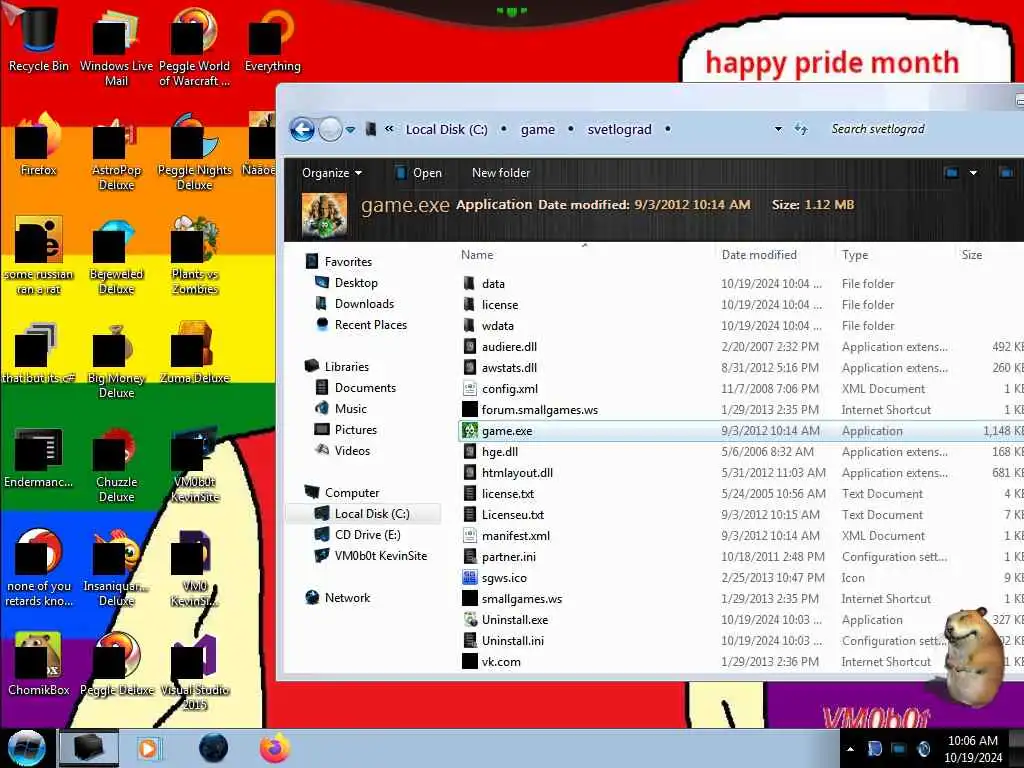This screenshot has width=1024, height=768.
Task: Select the file named htmlayout.dll
Action: 517,473
